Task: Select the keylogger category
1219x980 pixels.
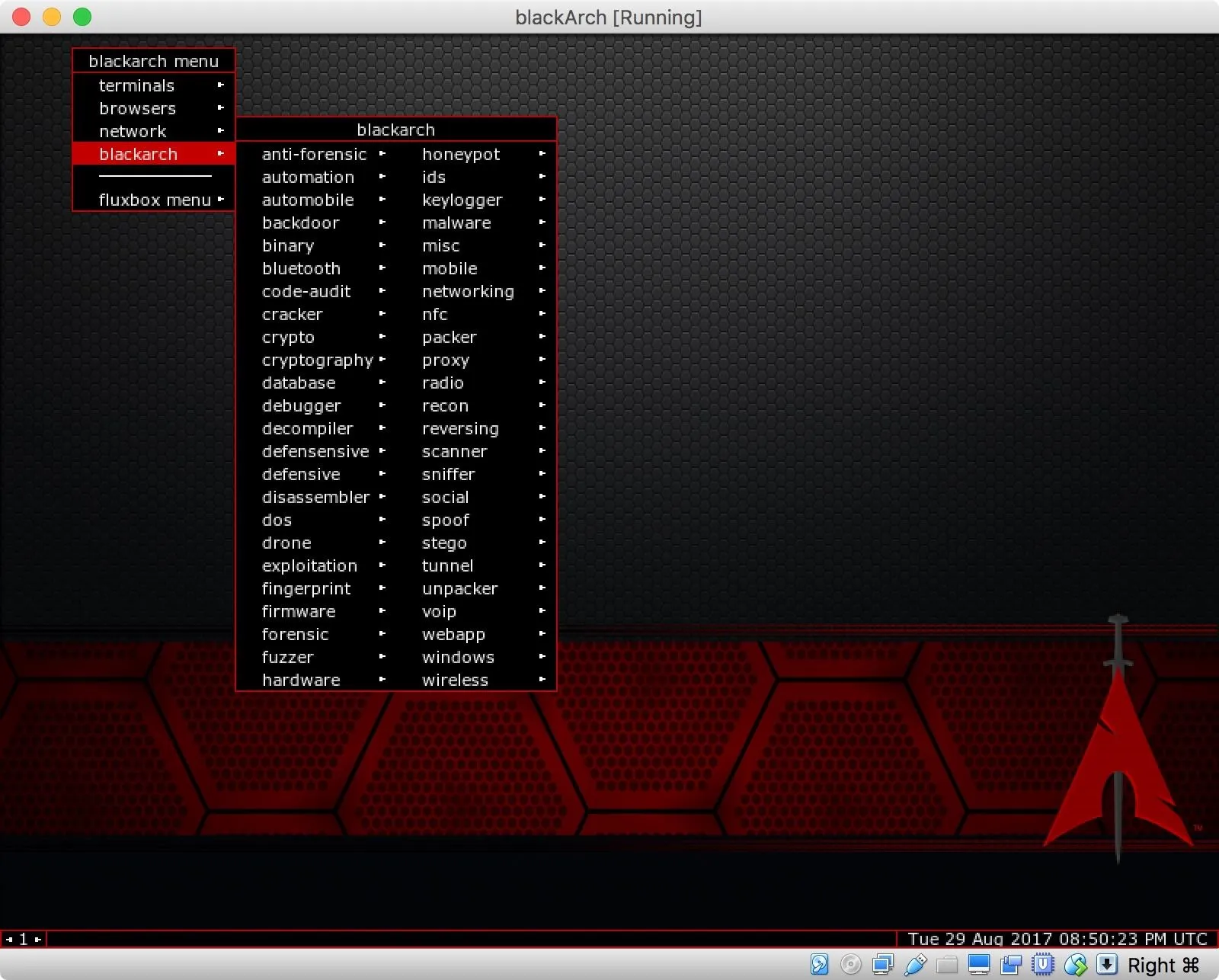Action: [x=476, y=200]
